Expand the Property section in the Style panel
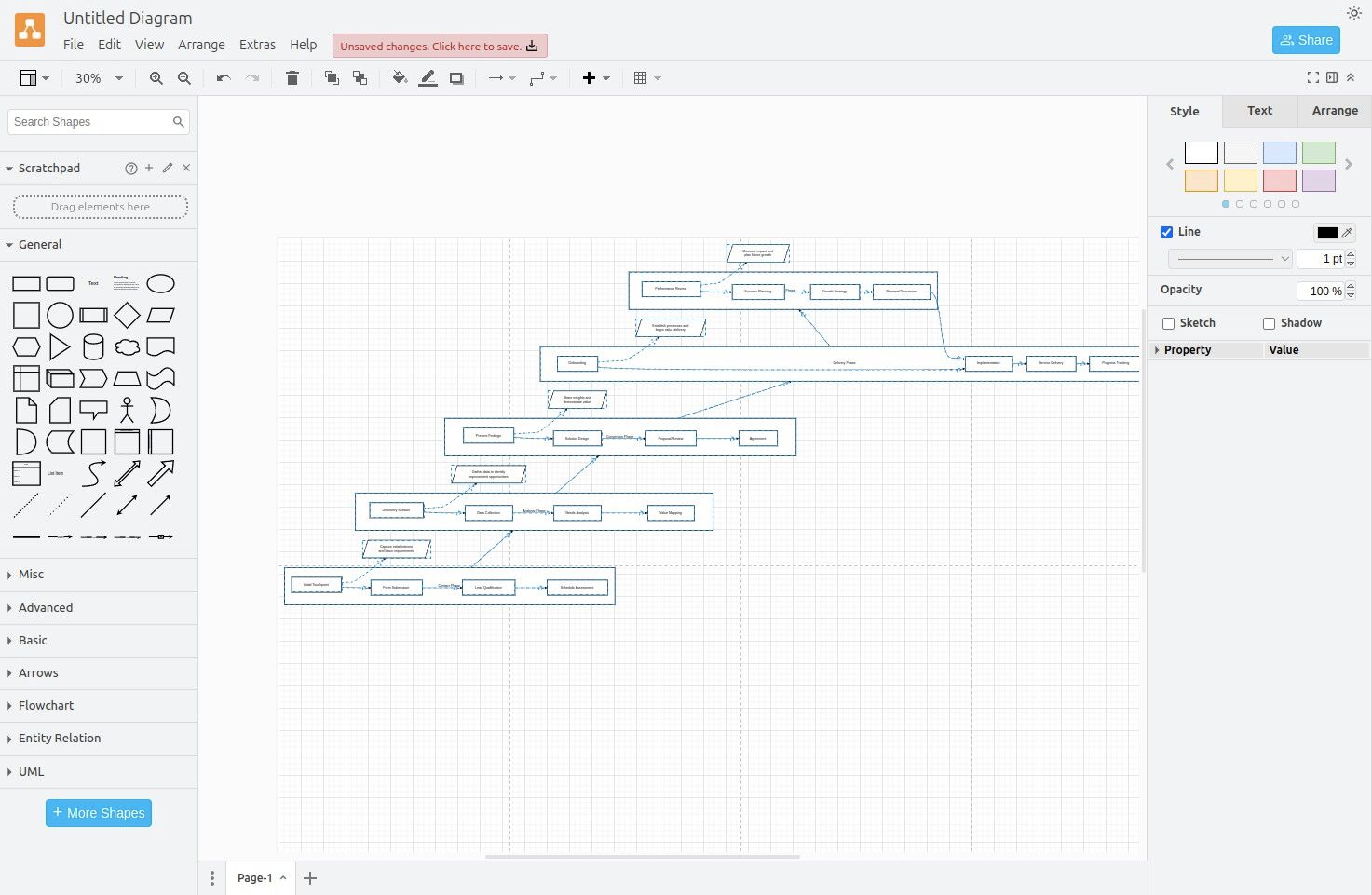 [x=1158, y=349]
